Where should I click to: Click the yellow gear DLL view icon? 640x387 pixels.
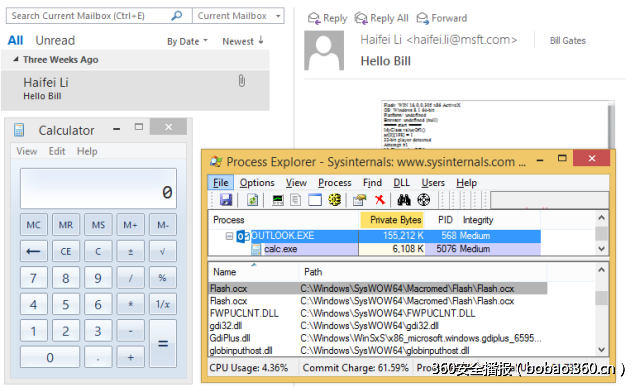point(334,200)
